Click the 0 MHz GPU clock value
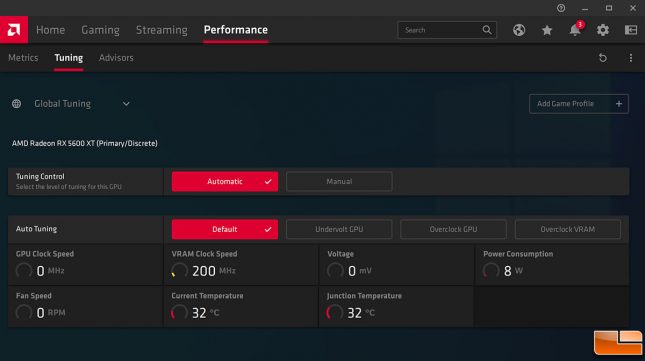 (x=50, y=271)
